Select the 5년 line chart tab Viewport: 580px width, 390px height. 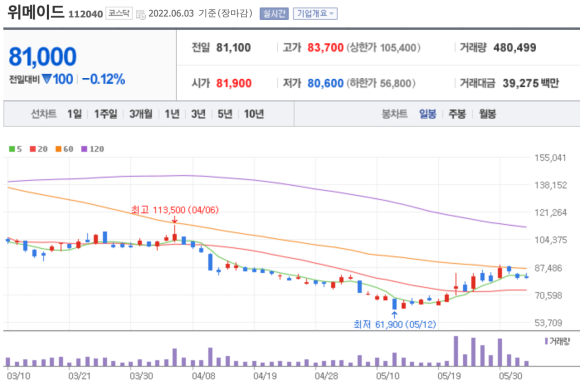pyautogui.click(x=225, y=114)
